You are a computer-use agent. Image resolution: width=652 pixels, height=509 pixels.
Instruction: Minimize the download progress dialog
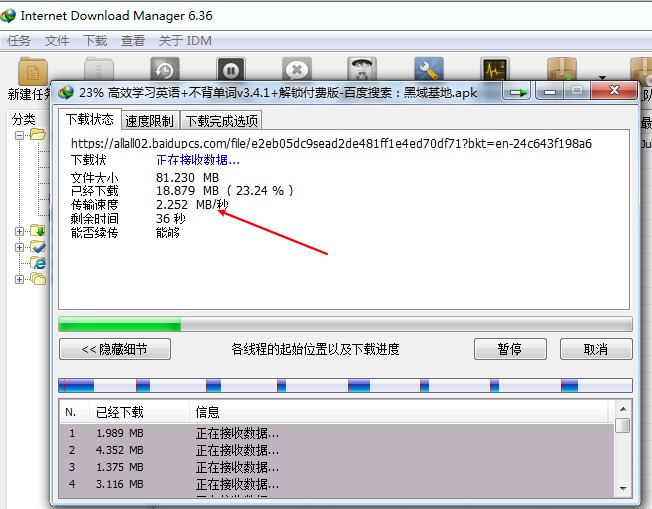point(551,91)
